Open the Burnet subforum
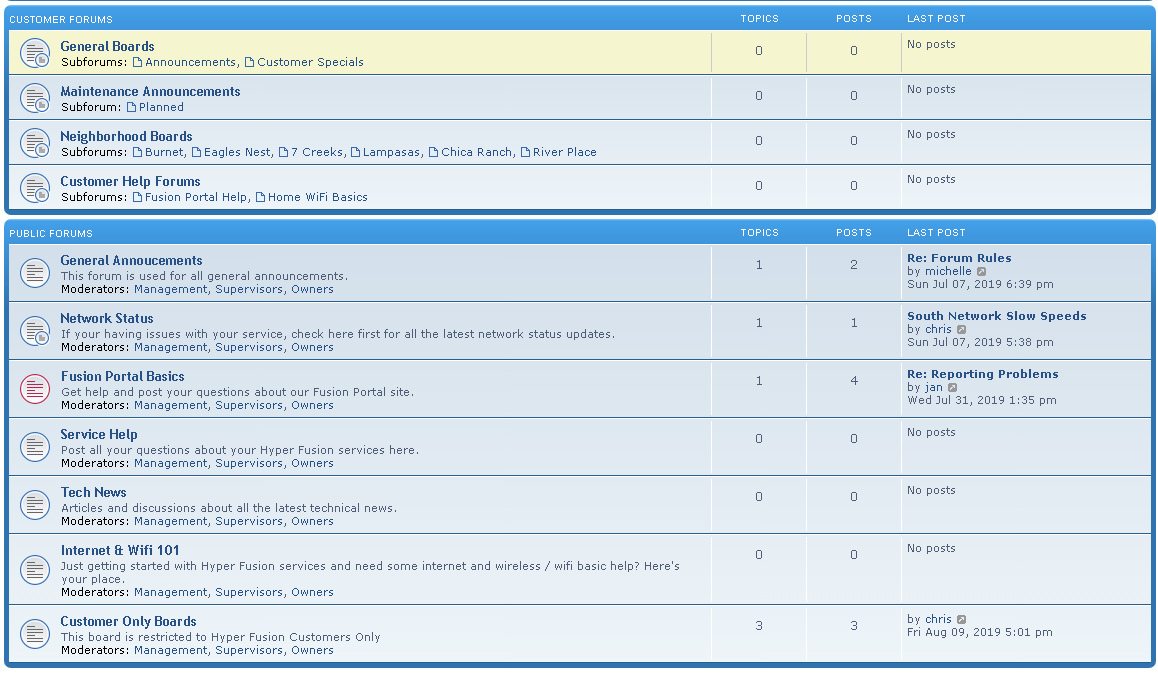This screenshot has height=682, width=1158. point(164,152)
